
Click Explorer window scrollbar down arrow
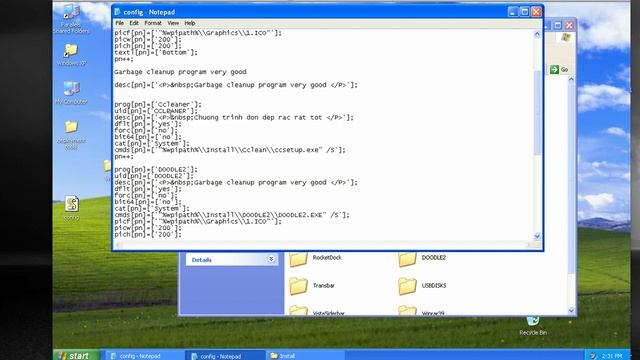[x=571, y=311]
